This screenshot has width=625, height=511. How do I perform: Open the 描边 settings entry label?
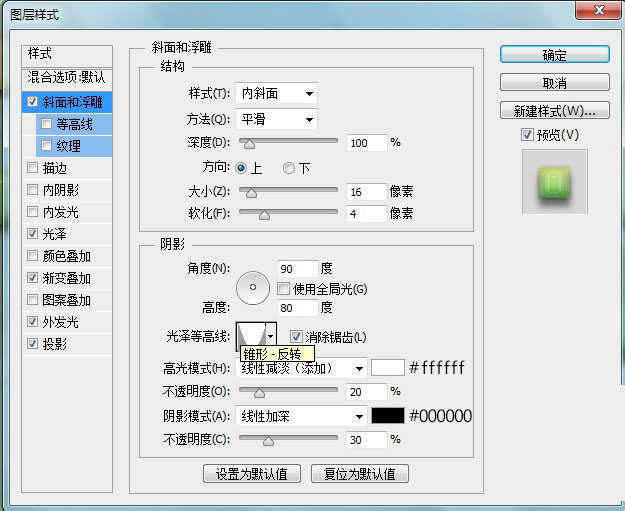point(55,168)
